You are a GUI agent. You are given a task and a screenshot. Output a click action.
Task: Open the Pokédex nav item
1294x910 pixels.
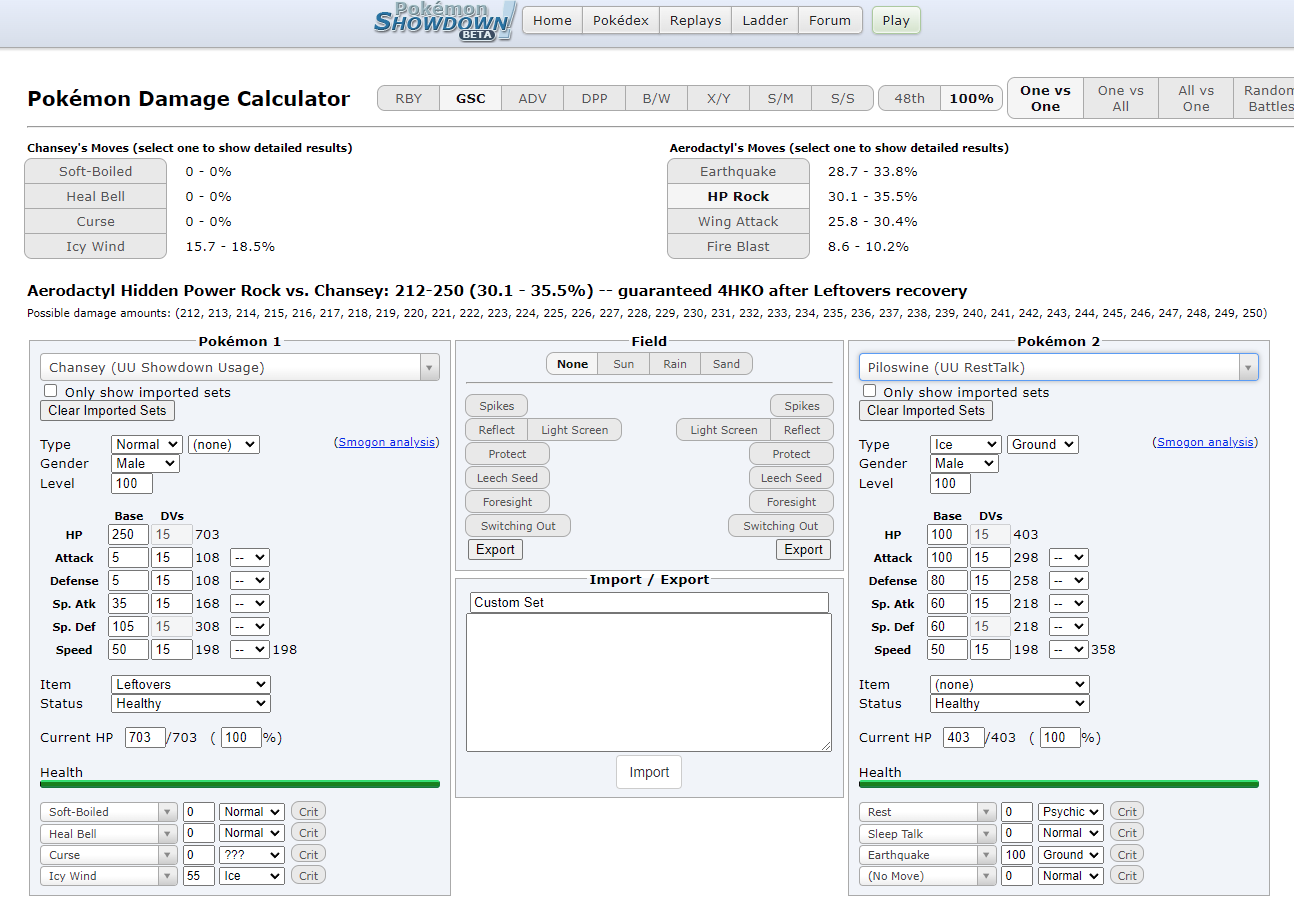point(620,20)
